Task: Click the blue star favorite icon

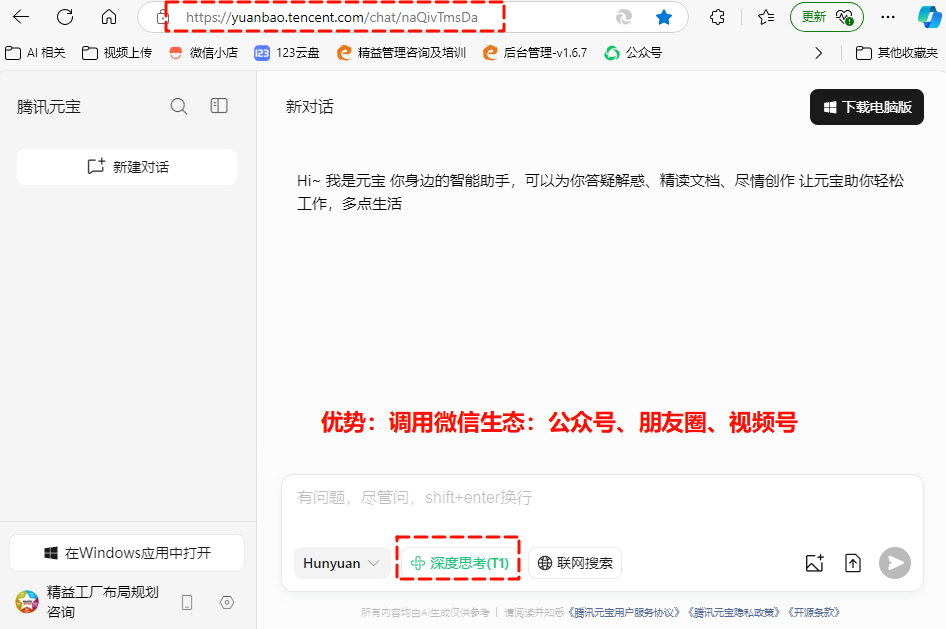Action: pyautogui.click(x=664, y=17)
